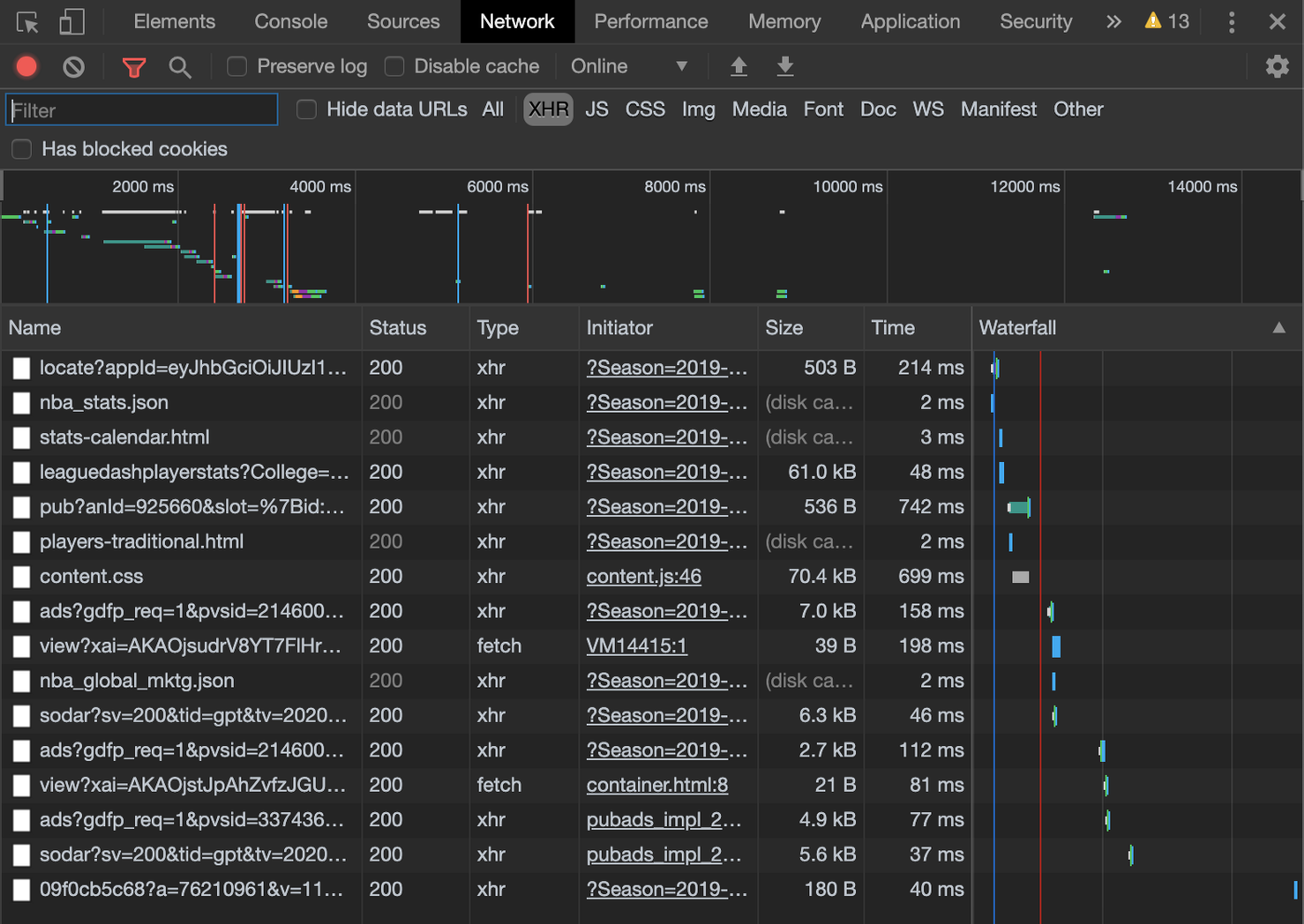Sort by the Size column header

click(810, 328)
